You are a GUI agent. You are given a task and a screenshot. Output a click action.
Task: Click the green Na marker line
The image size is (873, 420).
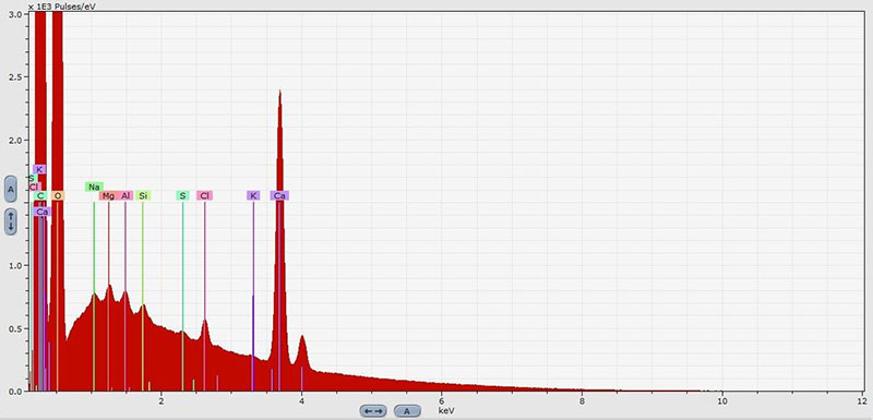point(94,295)
